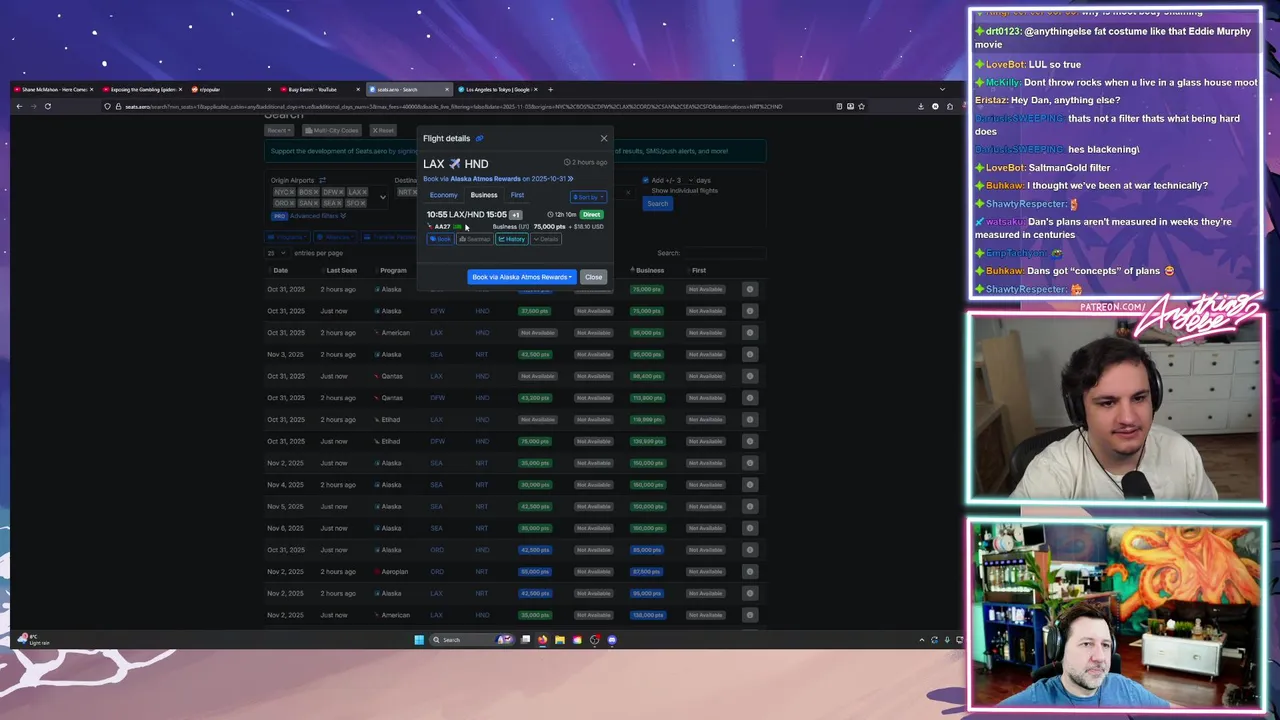
Task: Click the ORD origin link in Aeroplan row
Action: (x=437, y=572)
